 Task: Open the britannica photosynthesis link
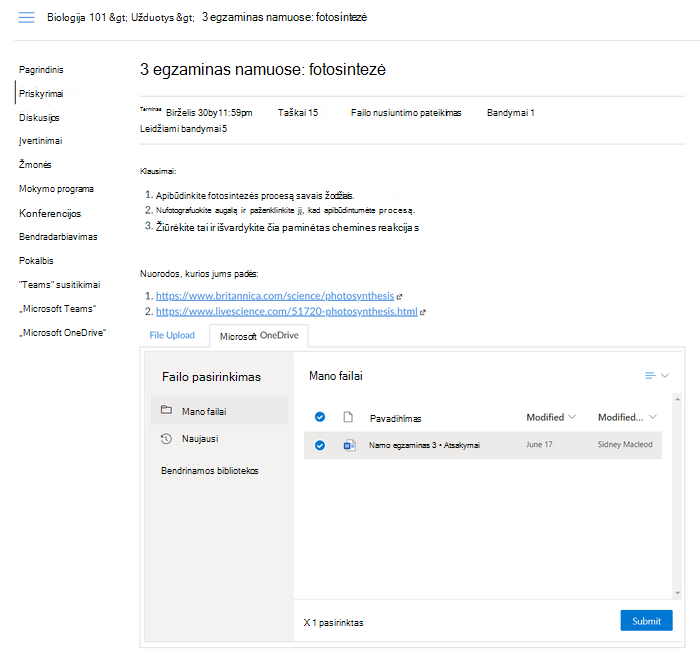tap(275, 296)
